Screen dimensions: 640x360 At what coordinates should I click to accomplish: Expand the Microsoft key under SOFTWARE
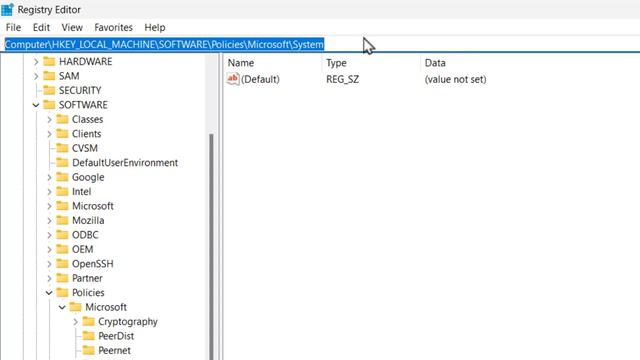(x=49, y=206)
